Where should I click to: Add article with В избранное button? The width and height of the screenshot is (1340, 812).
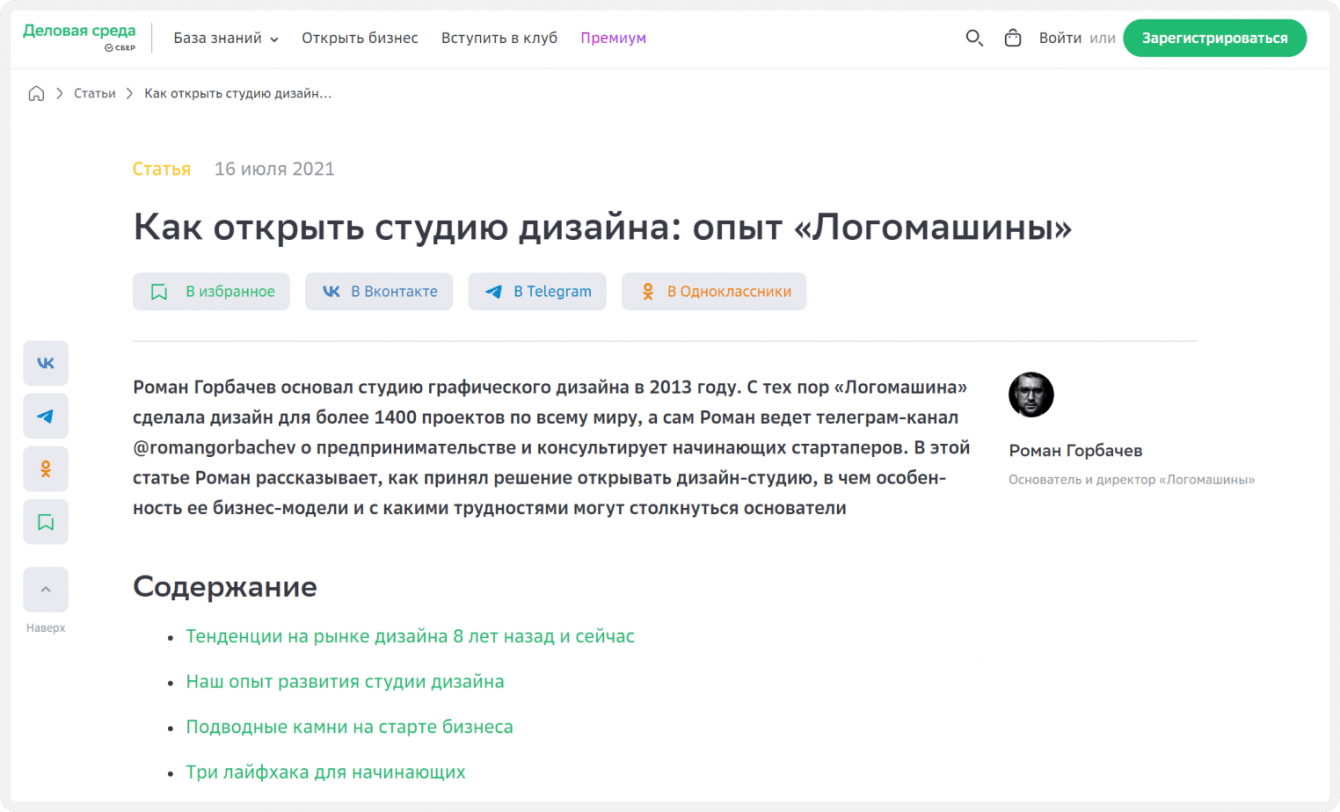coord(211,292)
